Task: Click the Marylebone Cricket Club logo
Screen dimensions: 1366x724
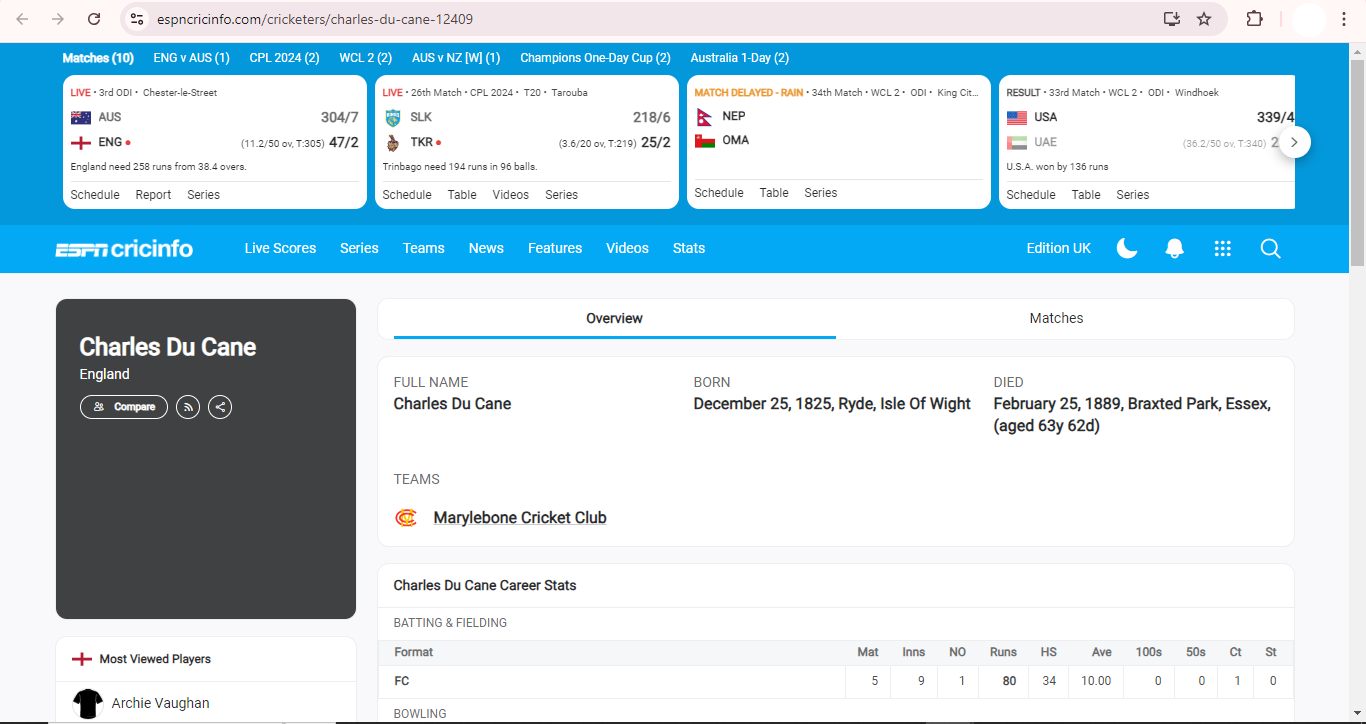Action: 406,518
